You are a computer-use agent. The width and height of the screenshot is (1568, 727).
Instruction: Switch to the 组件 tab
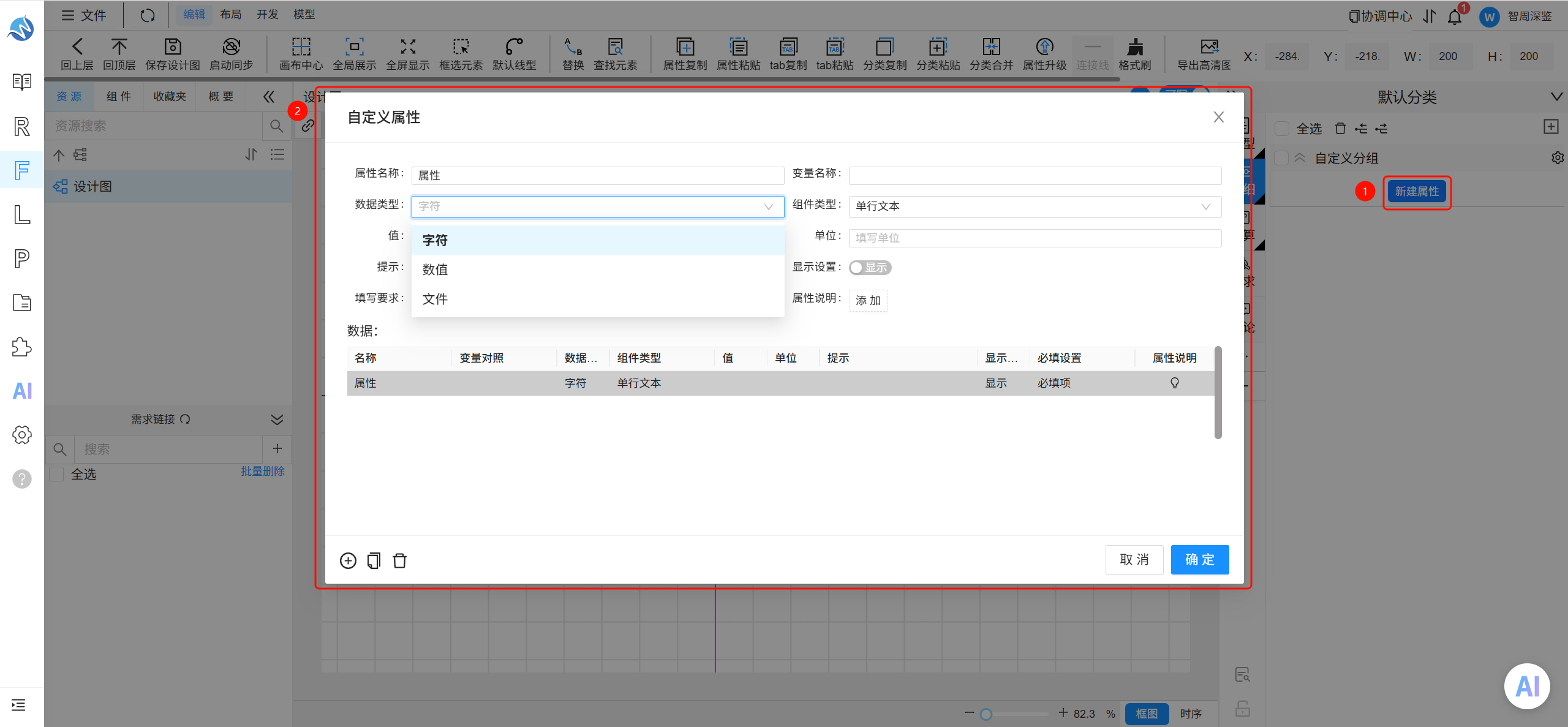(x=118, y=96)
